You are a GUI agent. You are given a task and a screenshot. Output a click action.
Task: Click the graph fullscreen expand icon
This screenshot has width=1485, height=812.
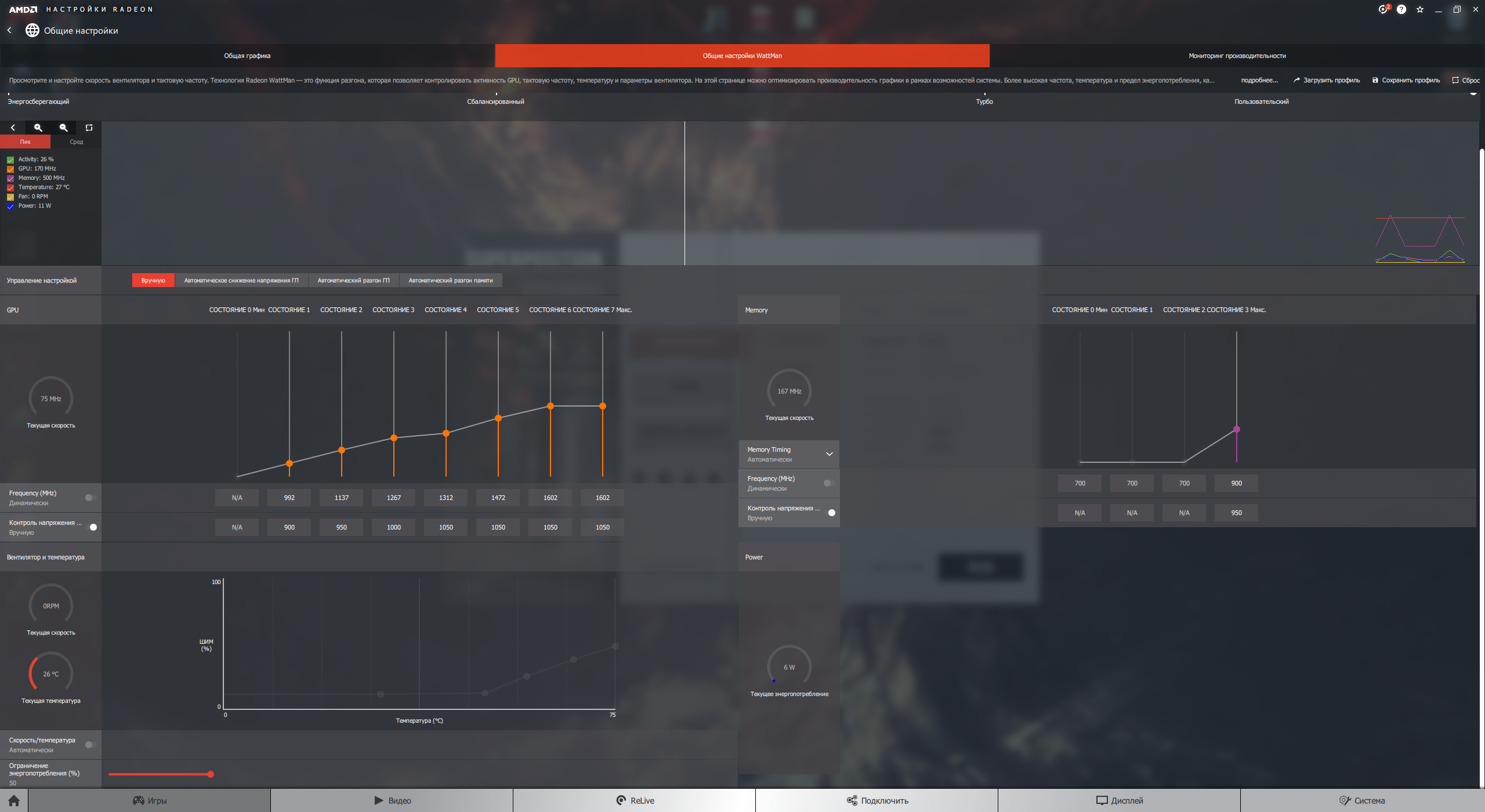(x=89, y=128)
